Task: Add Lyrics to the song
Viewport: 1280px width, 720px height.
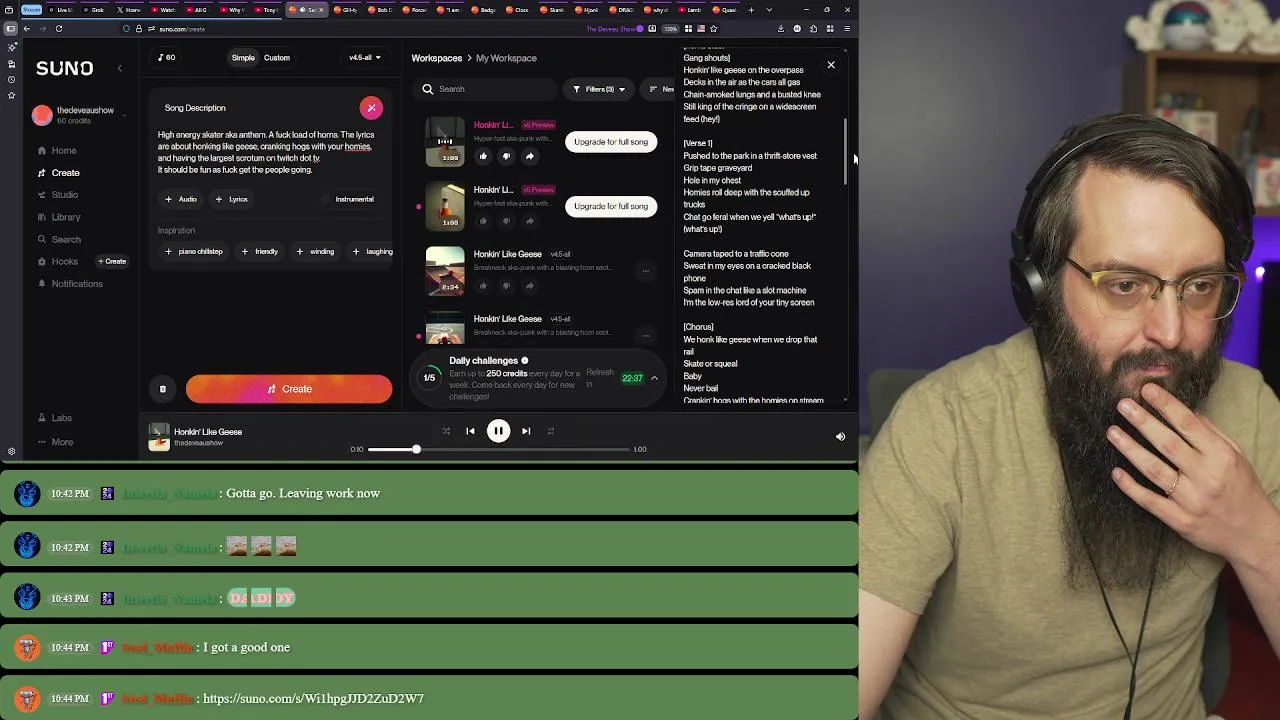Action: (x=231, y=199)
